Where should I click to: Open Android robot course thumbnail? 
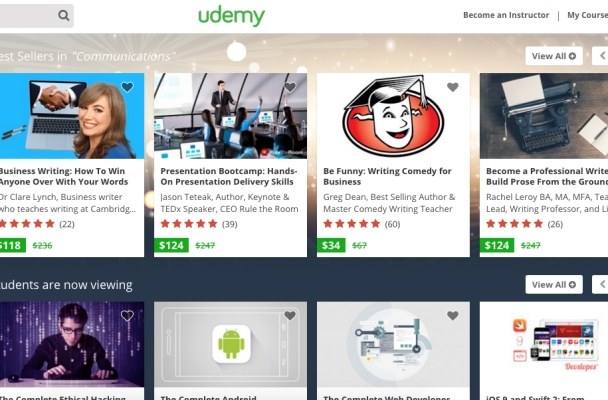pyautogui.click(x=230, y=345)
